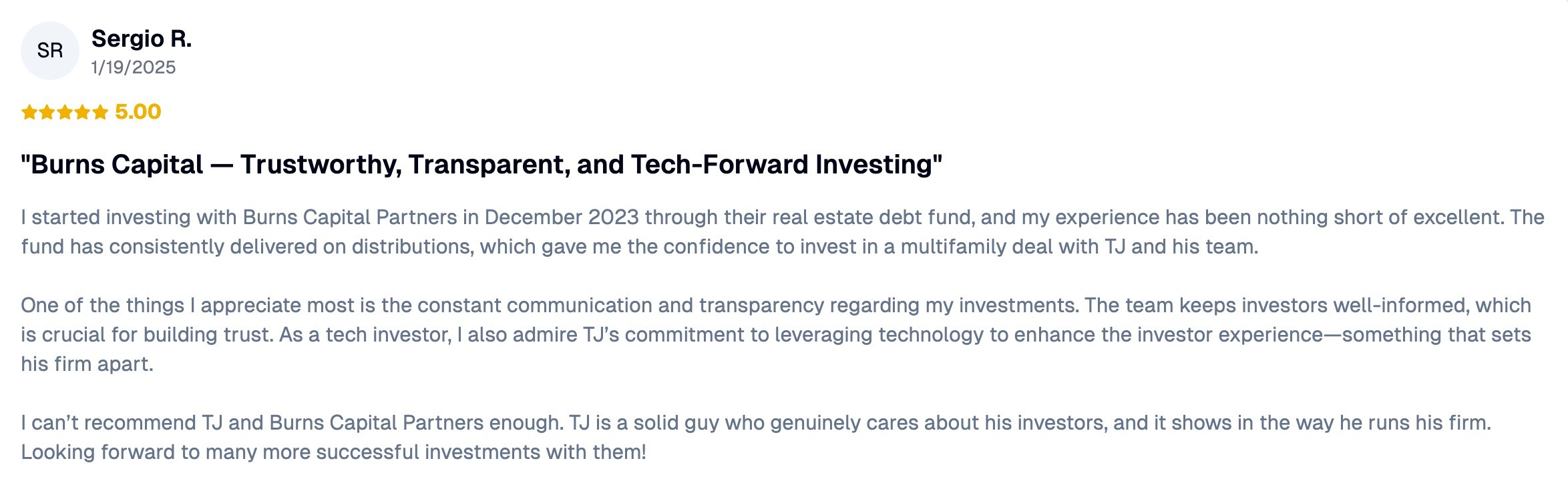The image size is (1568, 487).
Task: Select the middle (third) rating star
Action: click(x=65, y=112)
